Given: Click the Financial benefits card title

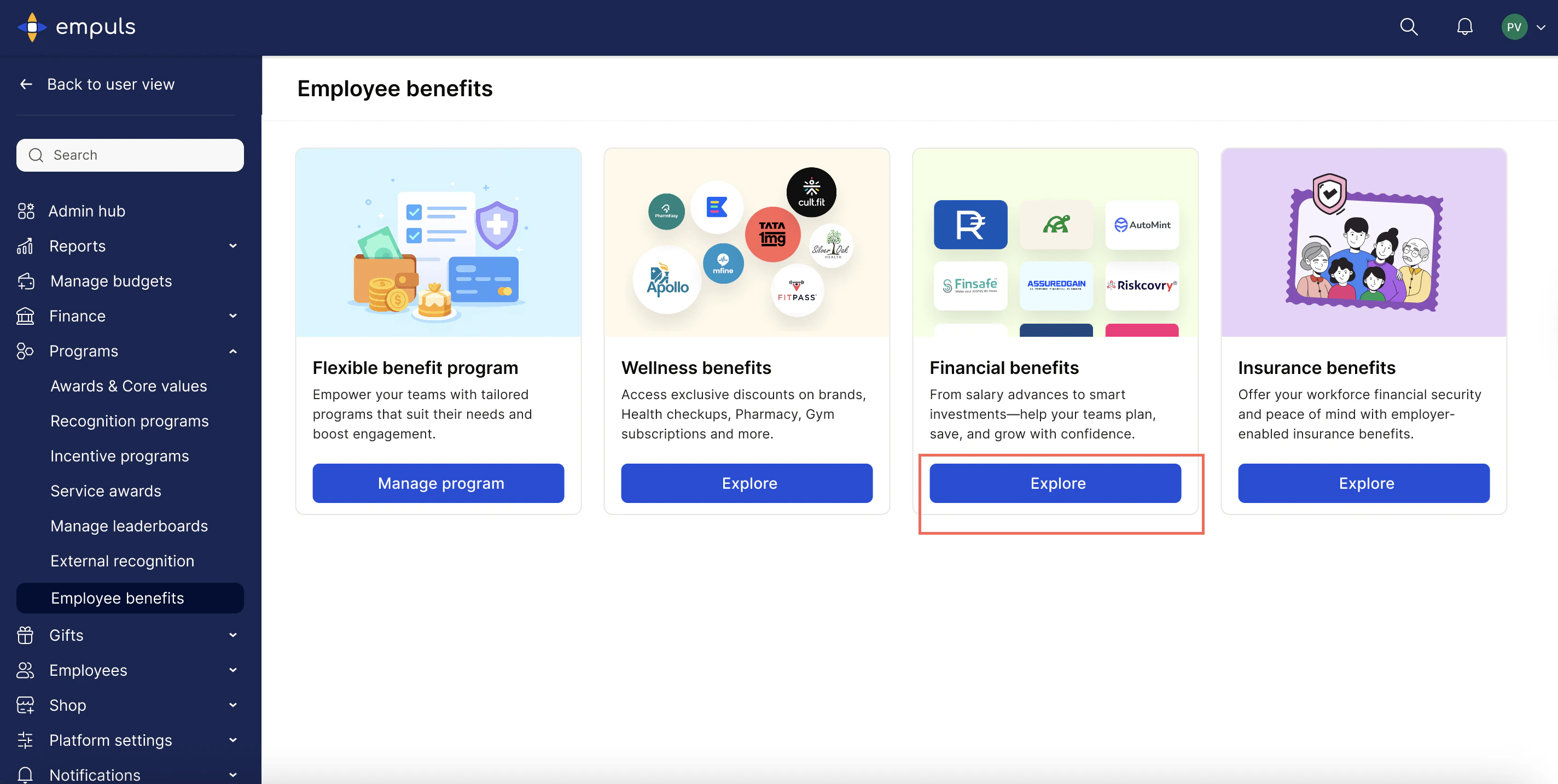Looking at the screenshot, I should (1004, 368).
